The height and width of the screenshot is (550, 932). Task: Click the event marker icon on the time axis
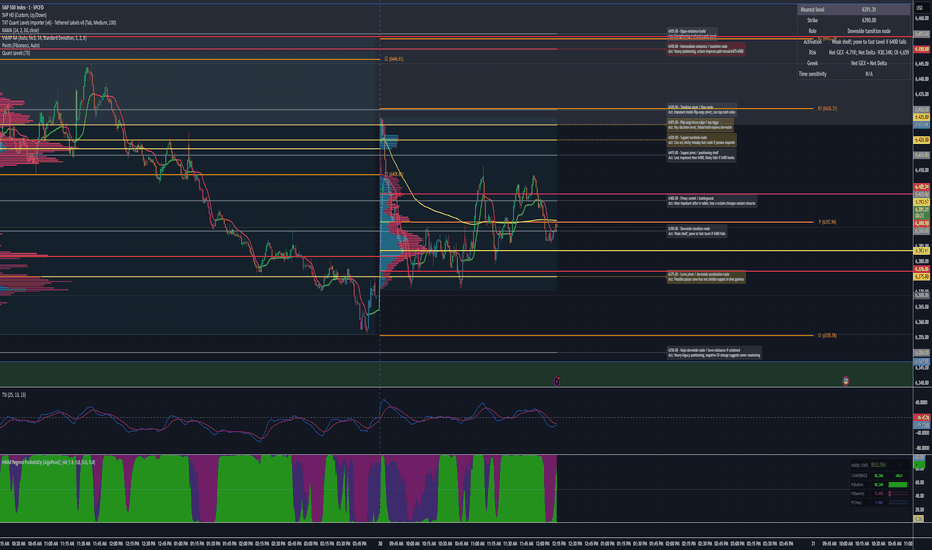557,381
